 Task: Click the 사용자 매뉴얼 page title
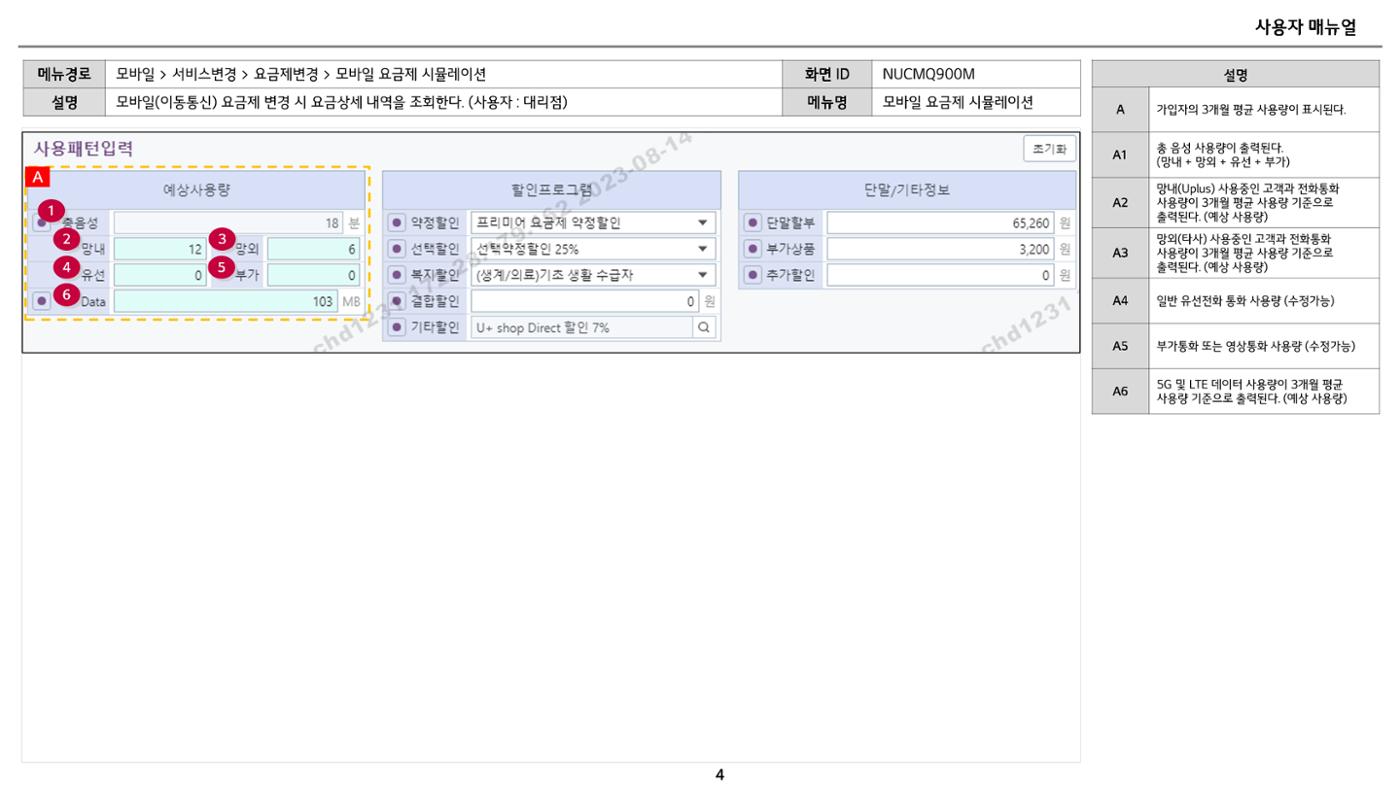click(x=1305, y=28)
